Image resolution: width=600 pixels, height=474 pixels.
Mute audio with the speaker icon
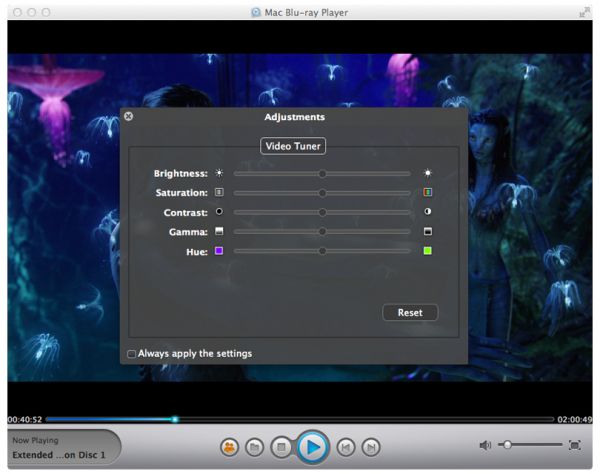(485, 445)
